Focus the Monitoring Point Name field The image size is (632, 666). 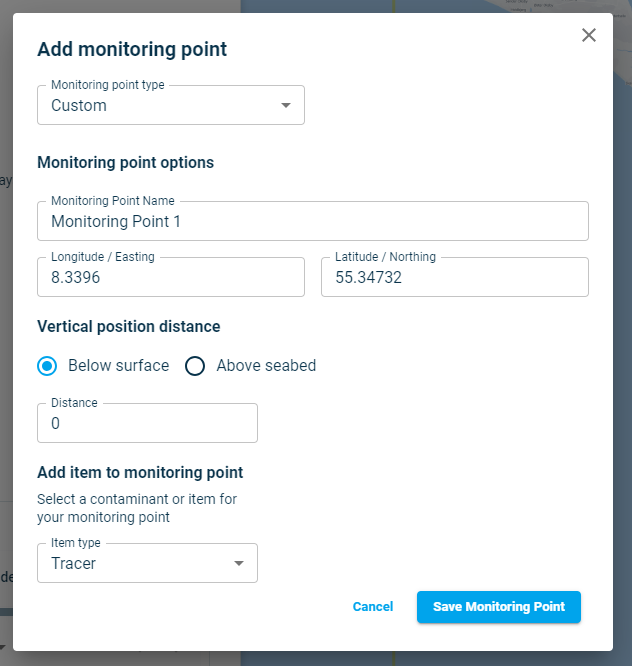(x=312, y=222)
